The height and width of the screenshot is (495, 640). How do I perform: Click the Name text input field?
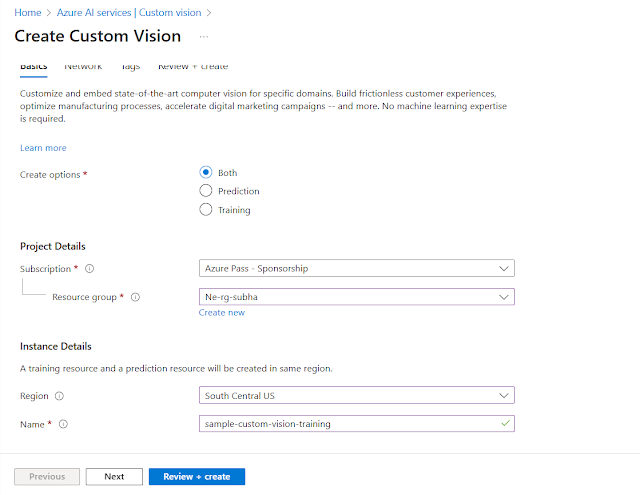pos(350,423)
